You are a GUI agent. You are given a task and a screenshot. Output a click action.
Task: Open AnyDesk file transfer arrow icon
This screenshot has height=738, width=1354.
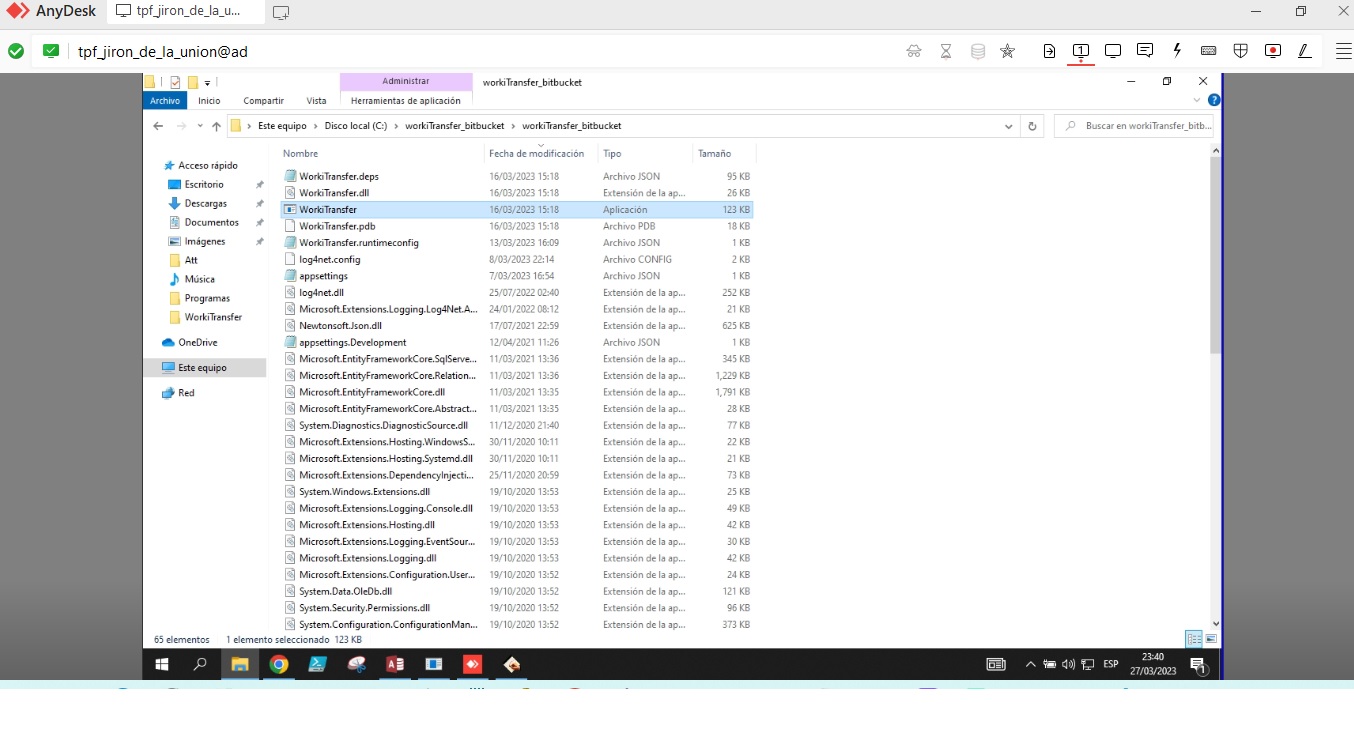tap(1049, 51)
